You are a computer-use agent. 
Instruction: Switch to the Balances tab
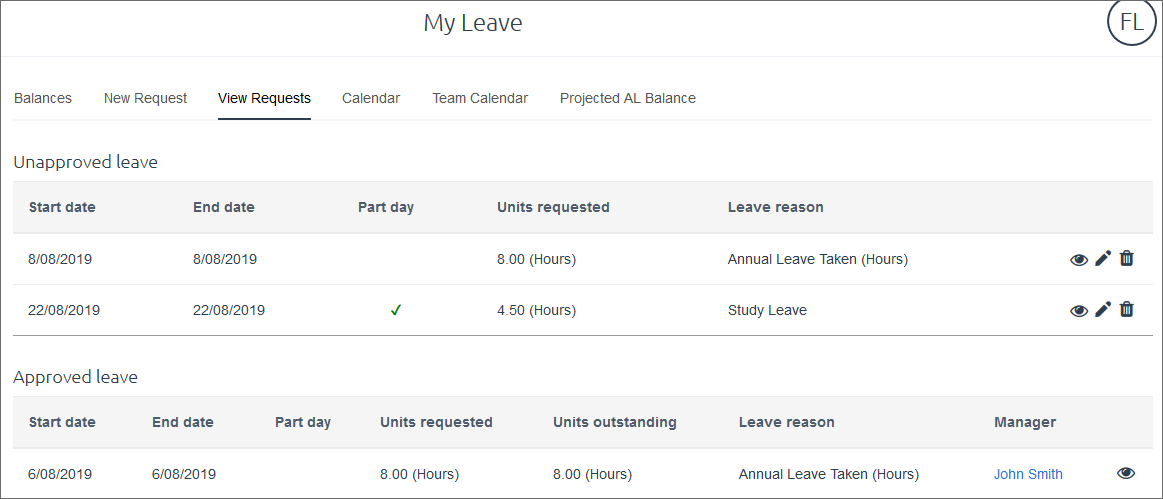point(43,98)
